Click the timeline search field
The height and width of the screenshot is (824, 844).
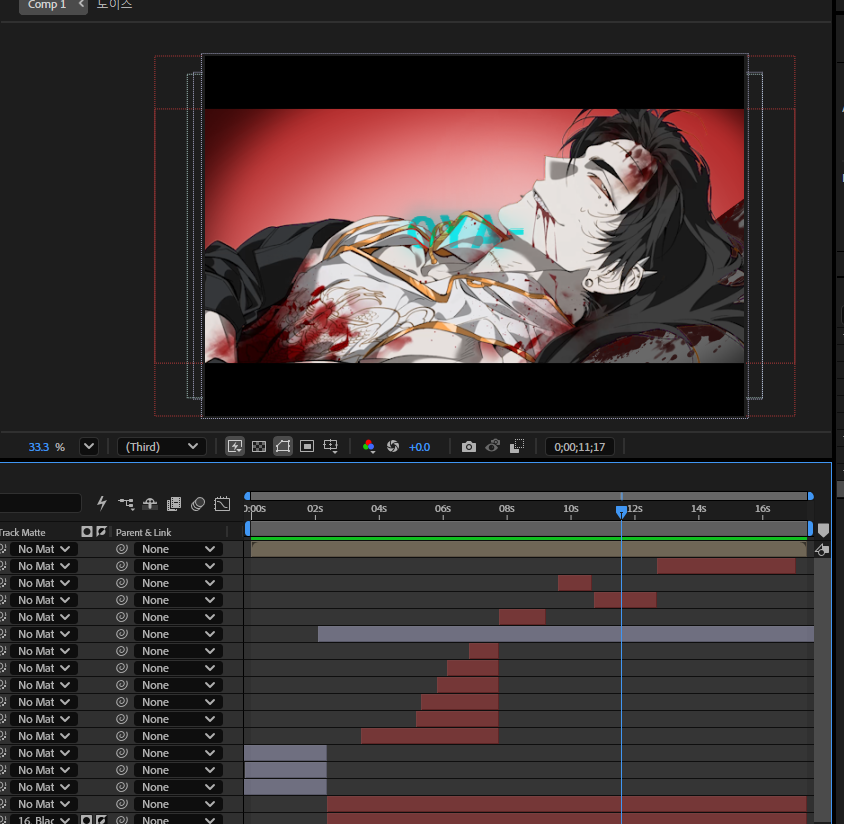[40, 503]
